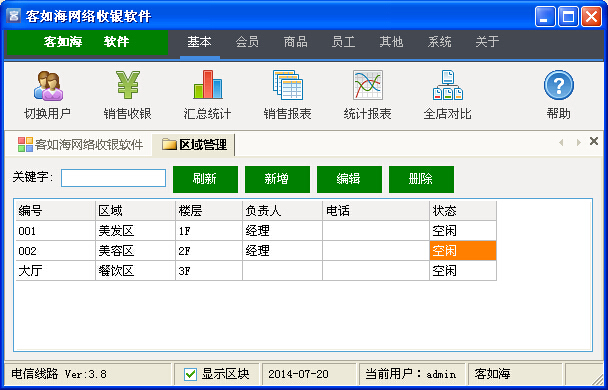
Task: Click the 删除 delete button
Action: [421, 179]
